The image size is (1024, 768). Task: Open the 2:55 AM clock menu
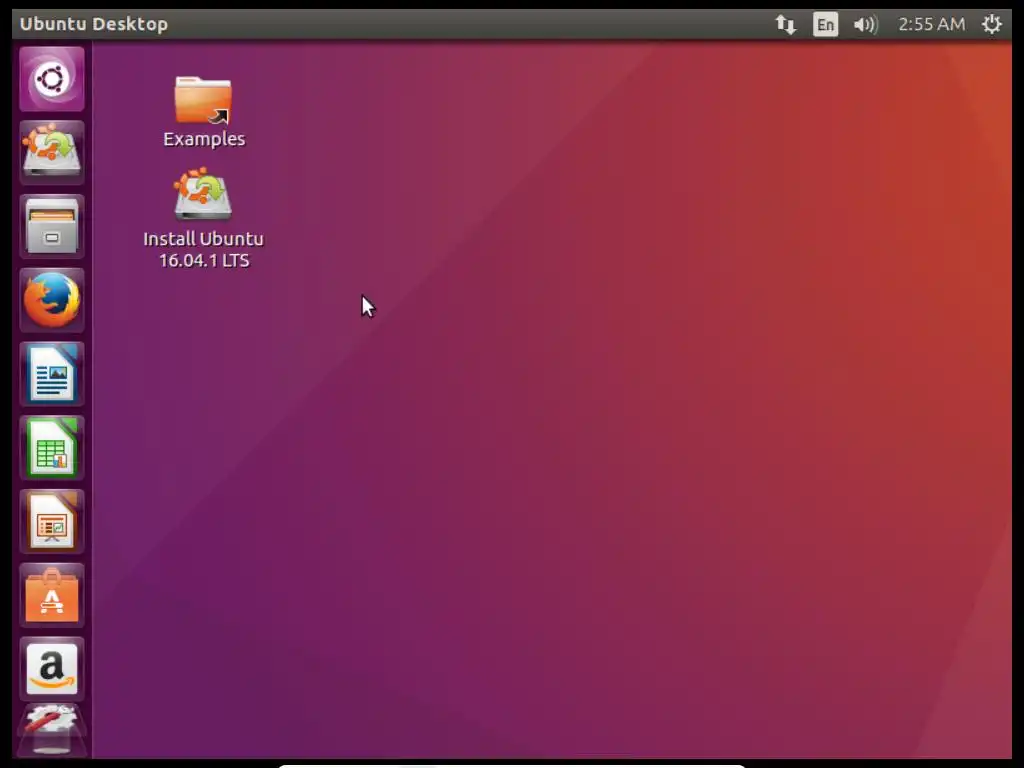click(931, 24)
